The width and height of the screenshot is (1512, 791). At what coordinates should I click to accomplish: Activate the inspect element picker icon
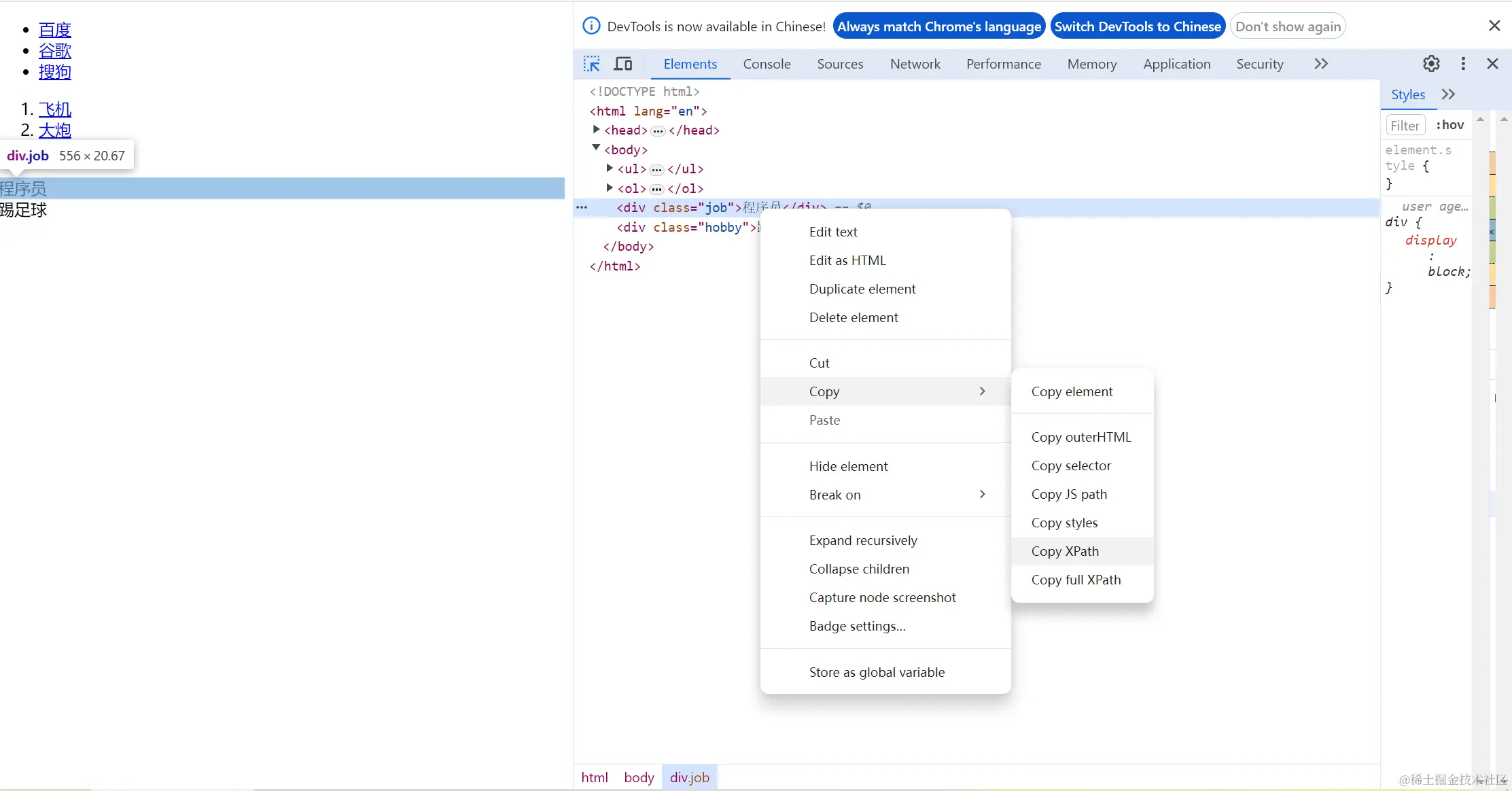pyautogui.click(x=591, y=64)
